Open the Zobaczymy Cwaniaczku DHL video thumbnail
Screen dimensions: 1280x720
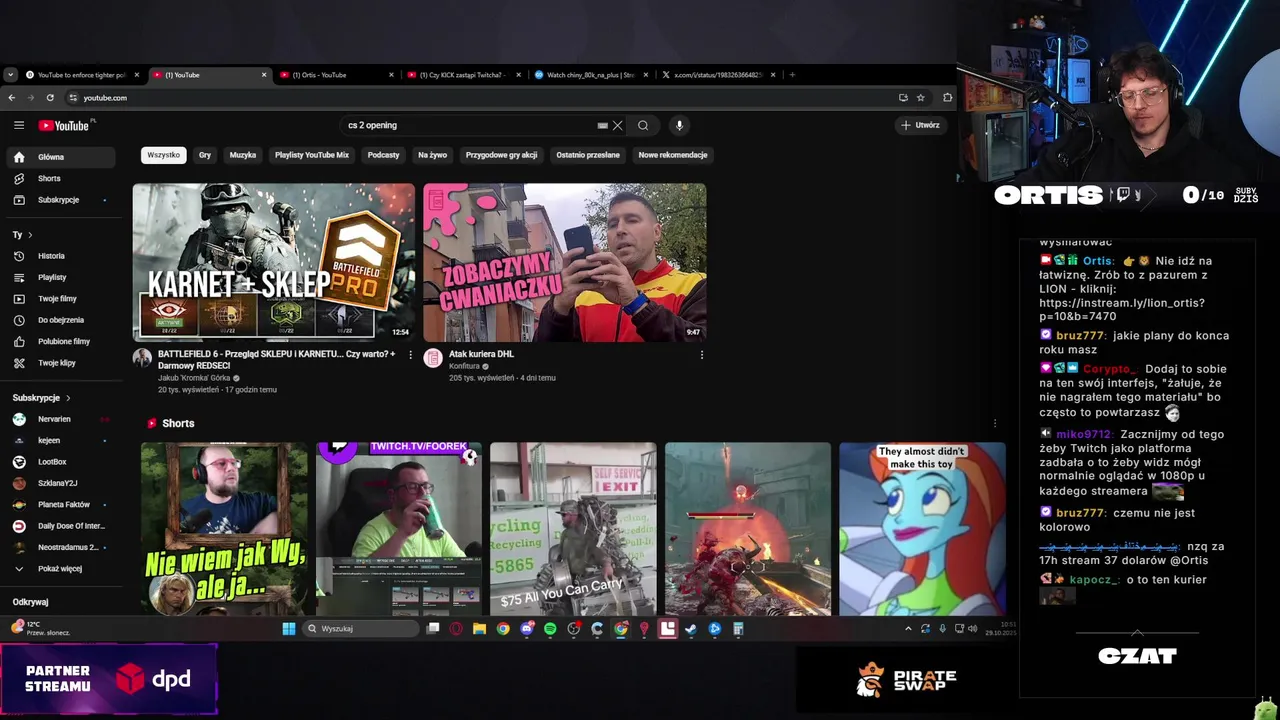click(x=565, y=262)
